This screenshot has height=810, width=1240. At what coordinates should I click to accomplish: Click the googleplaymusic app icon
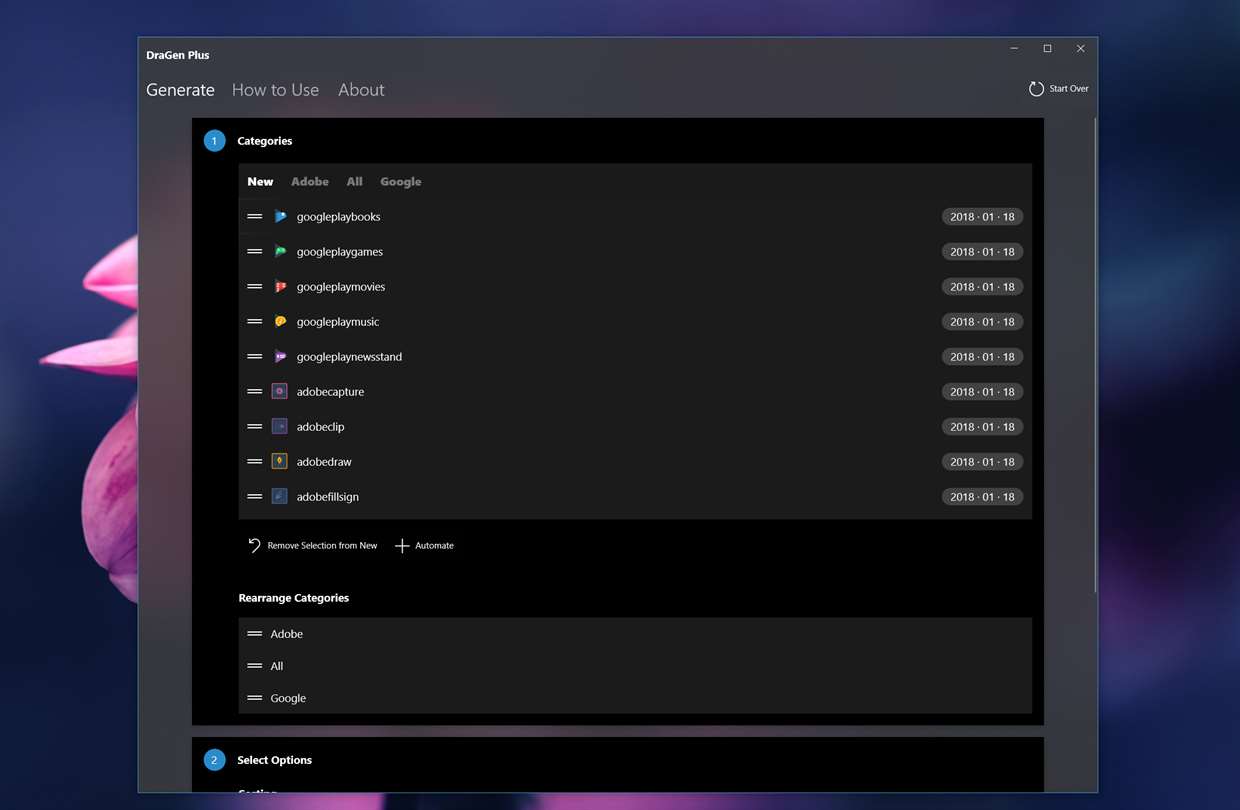pos(280,322)
